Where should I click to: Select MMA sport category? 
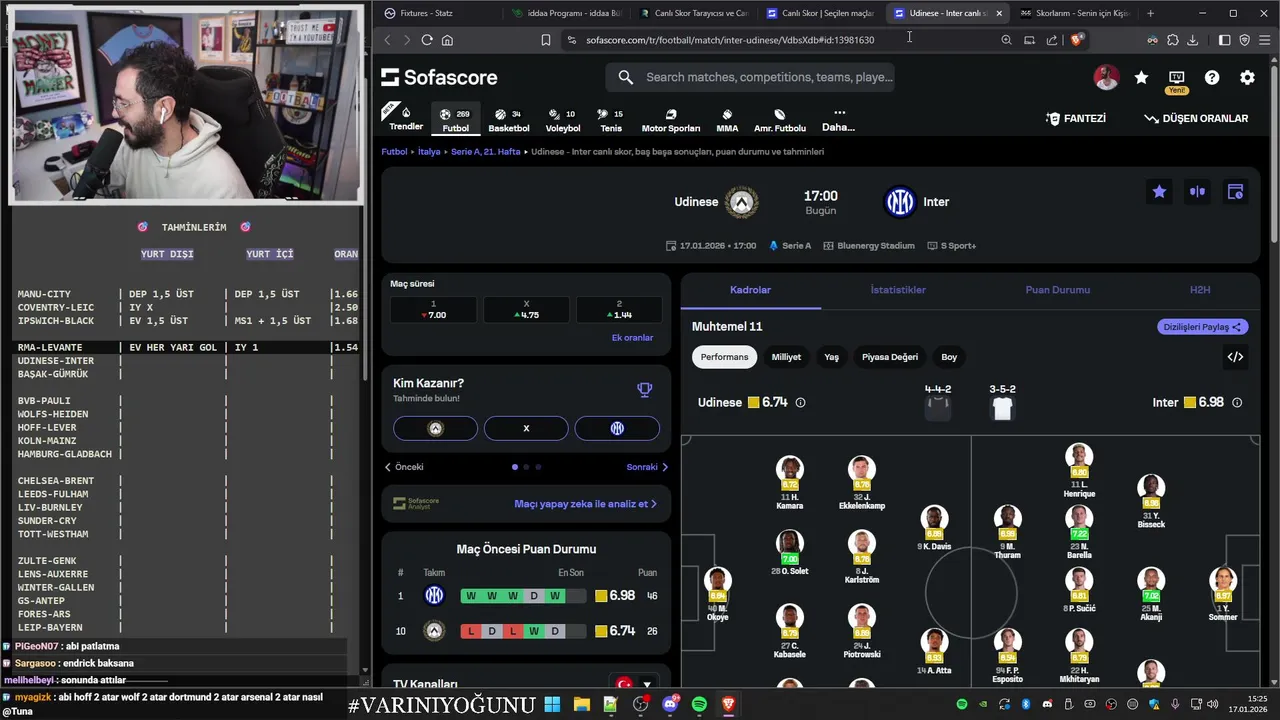coord(727,120)
